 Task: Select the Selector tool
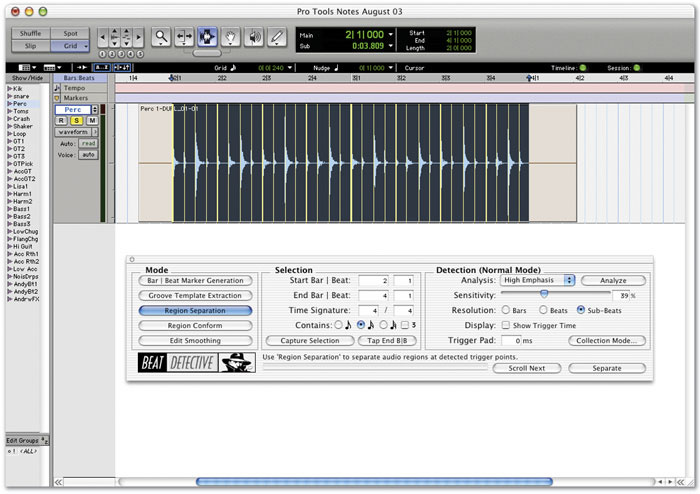coord(207,37)
